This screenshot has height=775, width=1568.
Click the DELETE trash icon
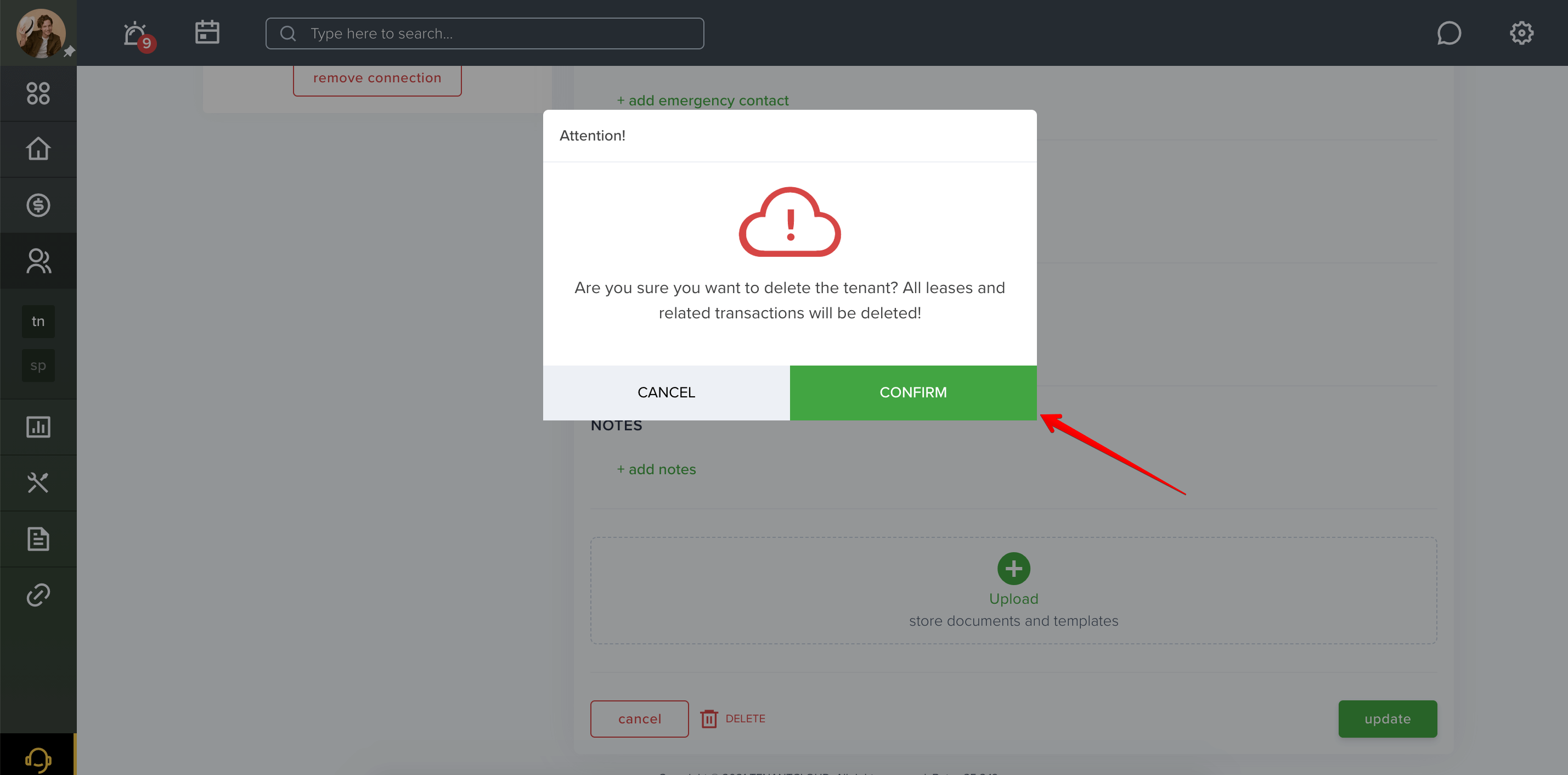click(x=708, y=719)
